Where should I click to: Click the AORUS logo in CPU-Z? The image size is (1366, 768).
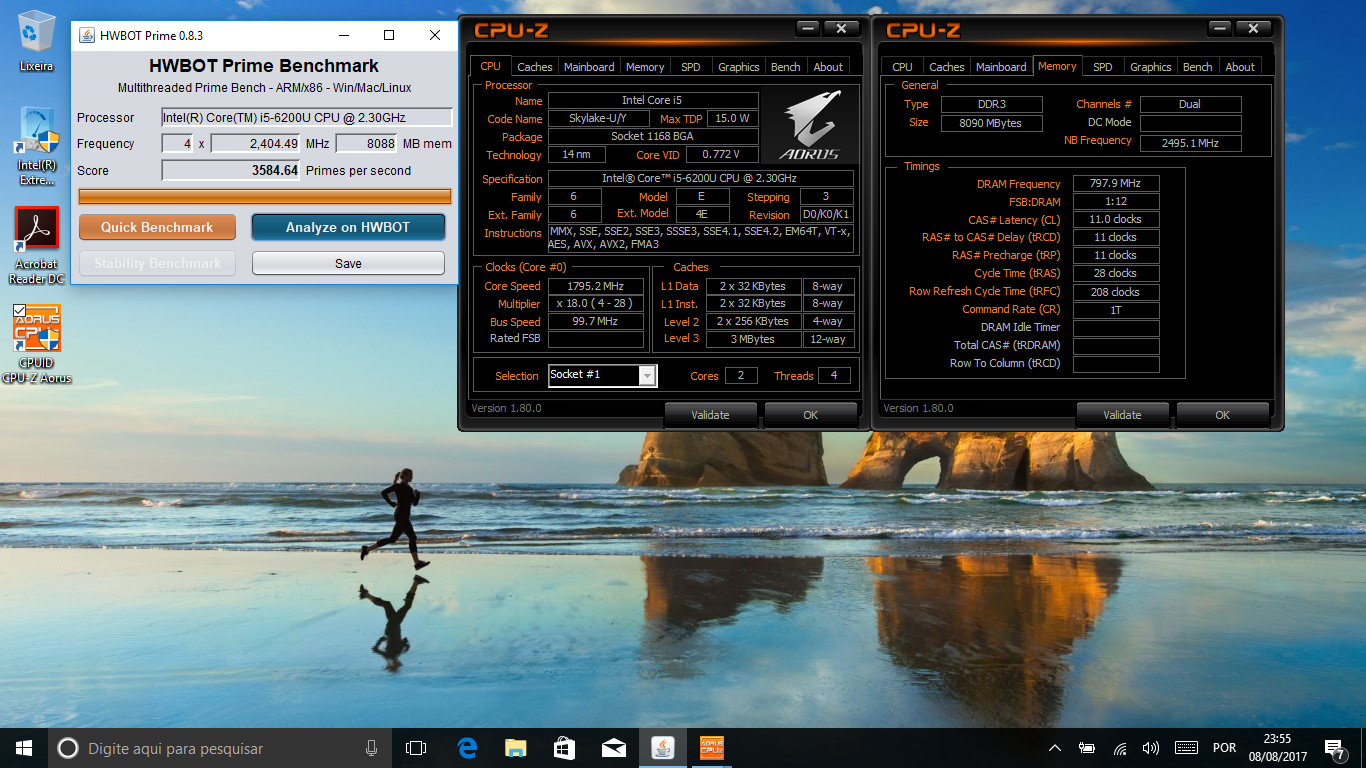[x=811, y=127]
